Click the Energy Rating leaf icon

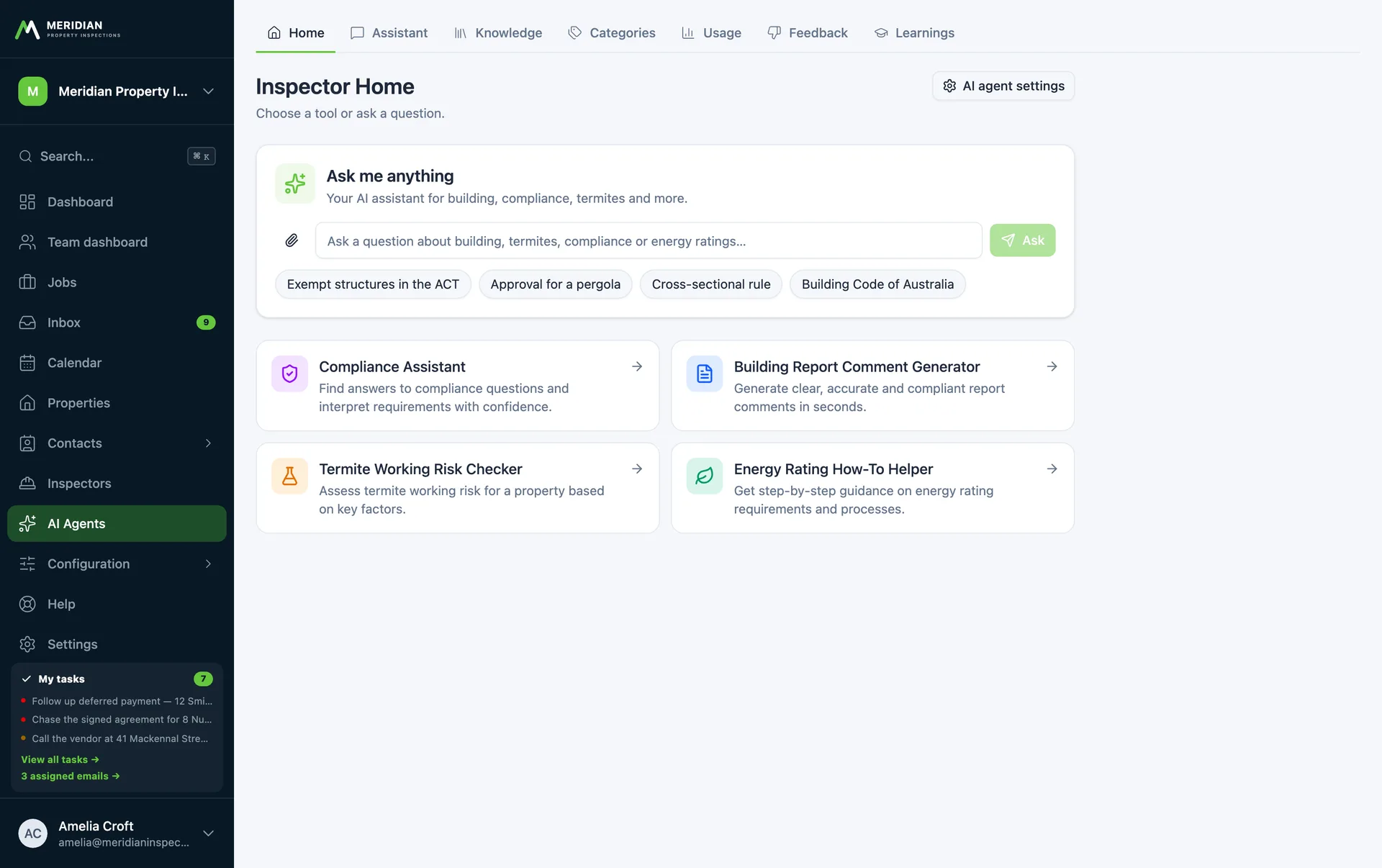click(705, 476)
